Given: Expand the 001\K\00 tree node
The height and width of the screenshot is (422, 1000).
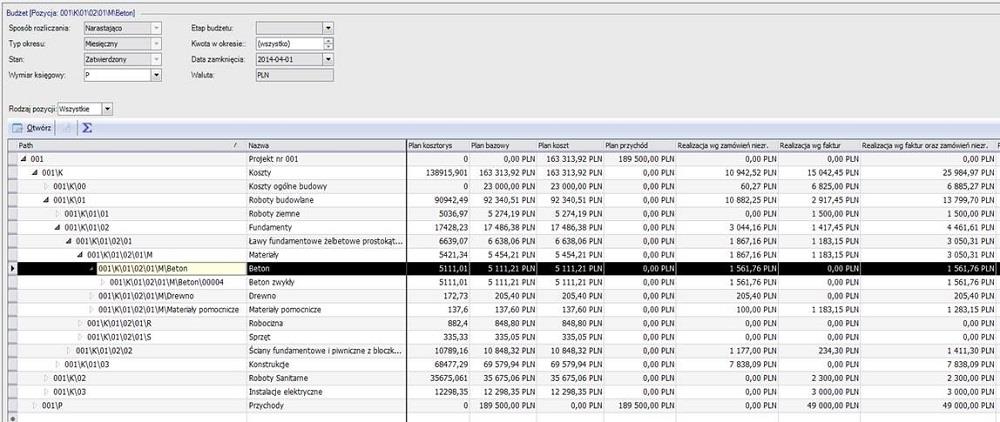Looking at the screenshot, I should click(x=45, y=187).
